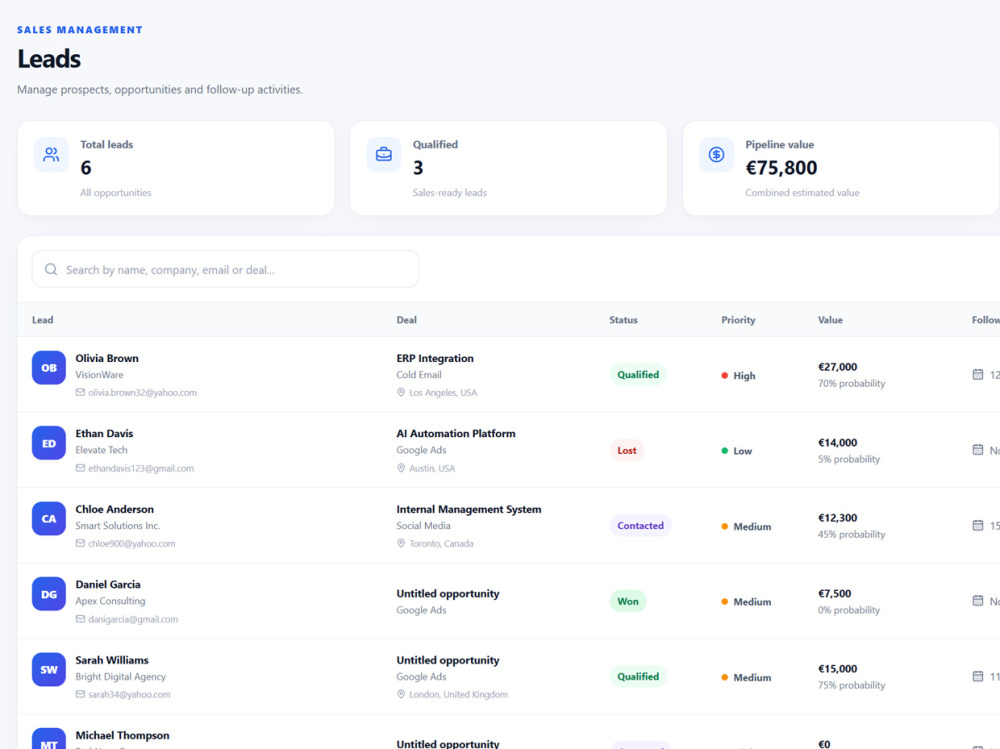Click calendar icon in Sarah Williams's row
Screen dimensions: 1000x749
click(x=978, y=676)
